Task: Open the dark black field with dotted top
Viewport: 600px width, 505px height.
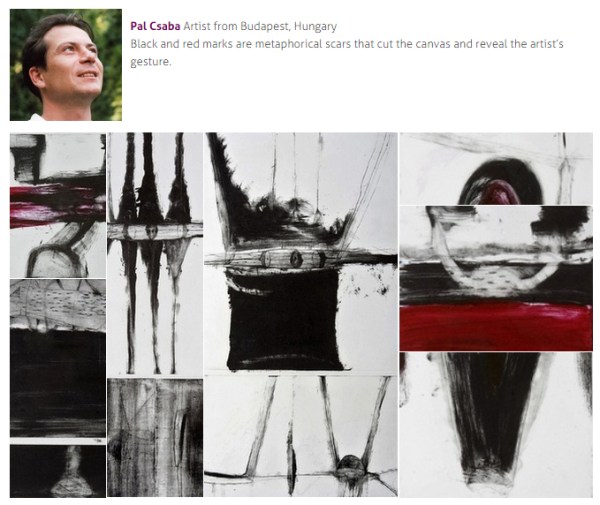Action: (x=58, y=358)
